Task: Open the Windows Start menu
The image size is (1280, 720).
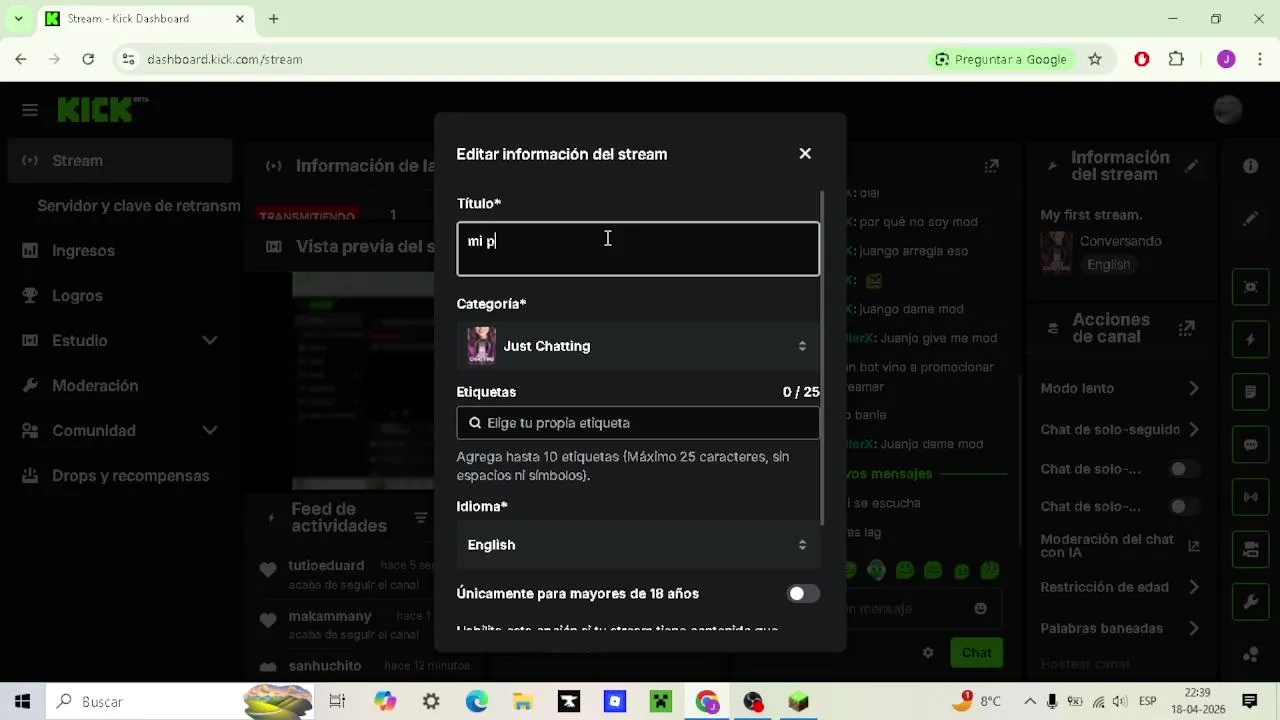Action: coord(22,702)
